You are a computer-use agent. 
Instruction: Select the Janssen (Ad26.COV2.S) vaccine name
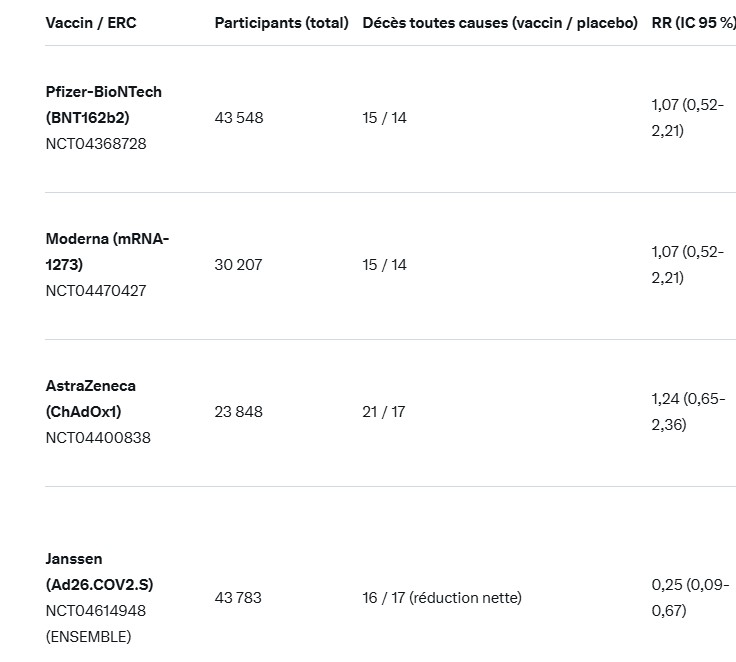99,571
